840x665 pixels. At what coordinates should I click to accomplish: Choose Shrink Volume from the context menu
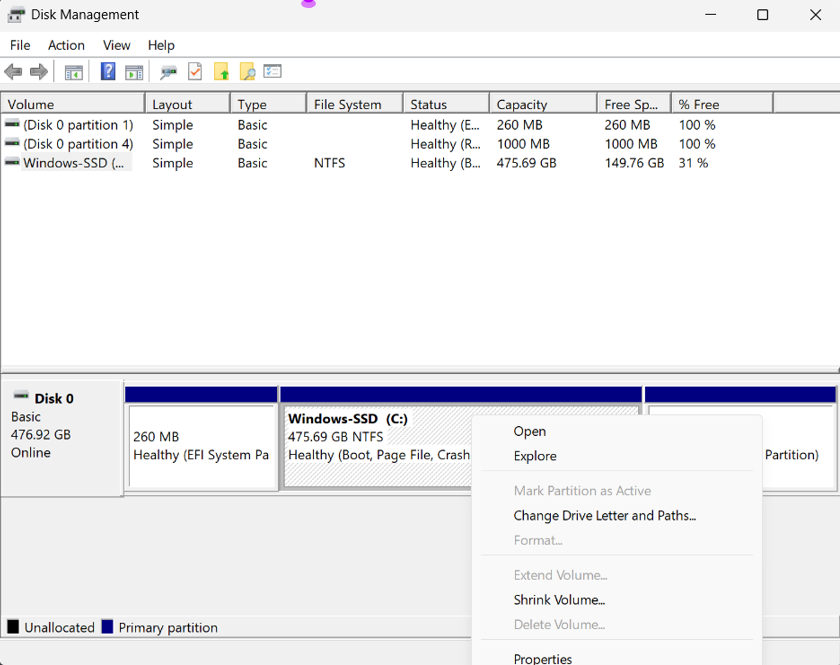(x=559, y=600)
